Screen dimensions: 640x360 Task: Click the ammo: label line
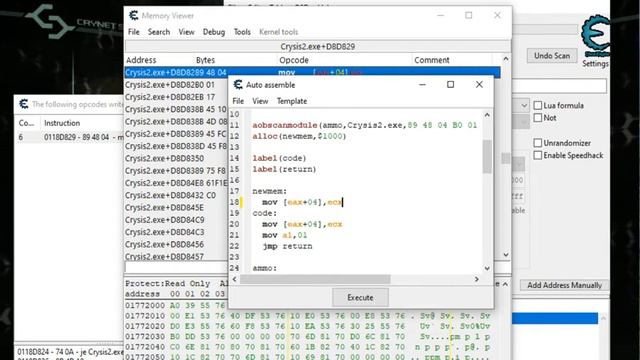264,268
